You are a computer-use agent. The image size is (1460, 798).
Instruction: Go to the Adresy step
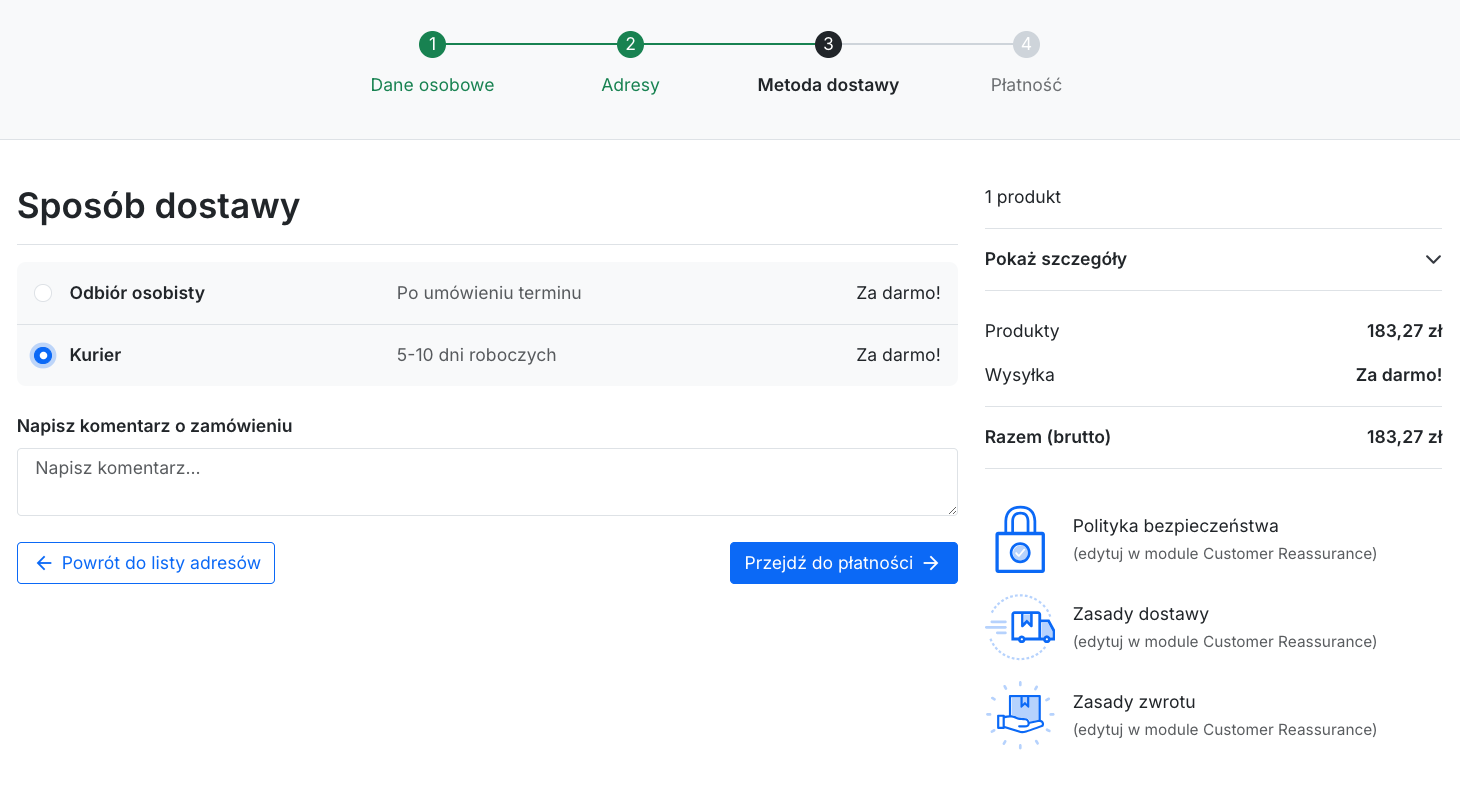[x=630, y=85]
